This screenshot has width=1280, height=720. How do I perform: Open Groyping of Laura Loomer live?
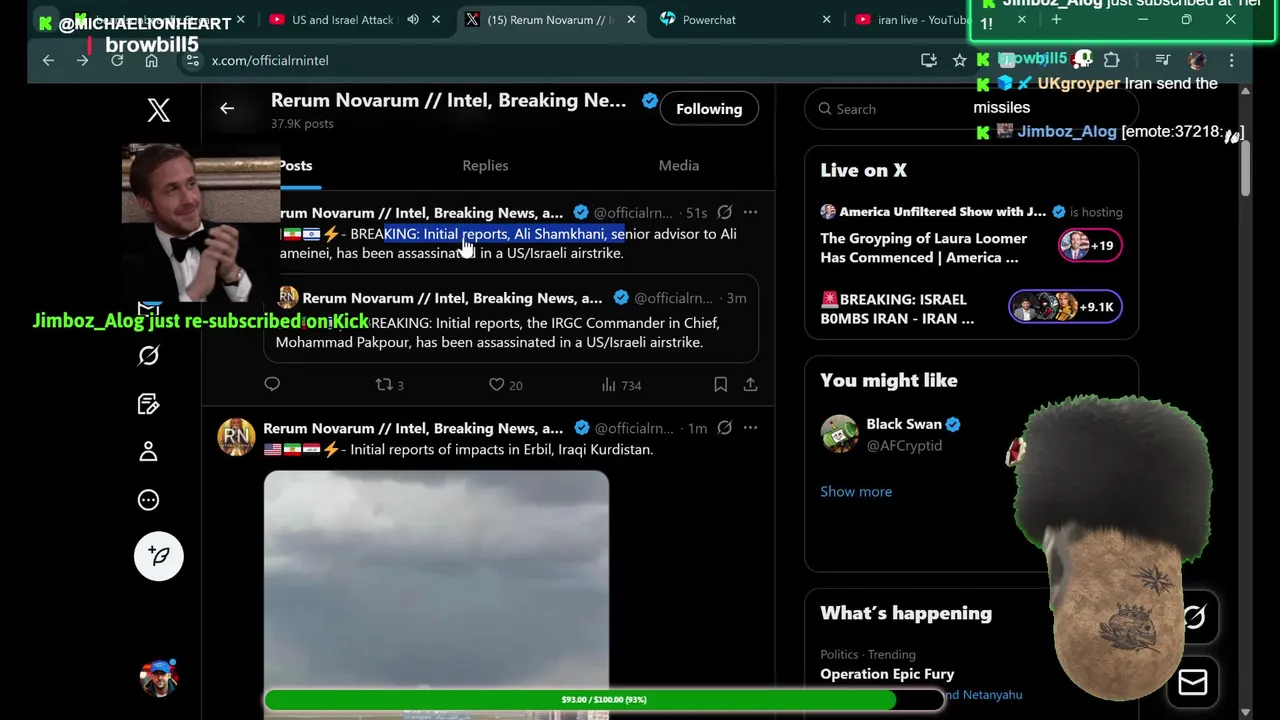point(923,248)
